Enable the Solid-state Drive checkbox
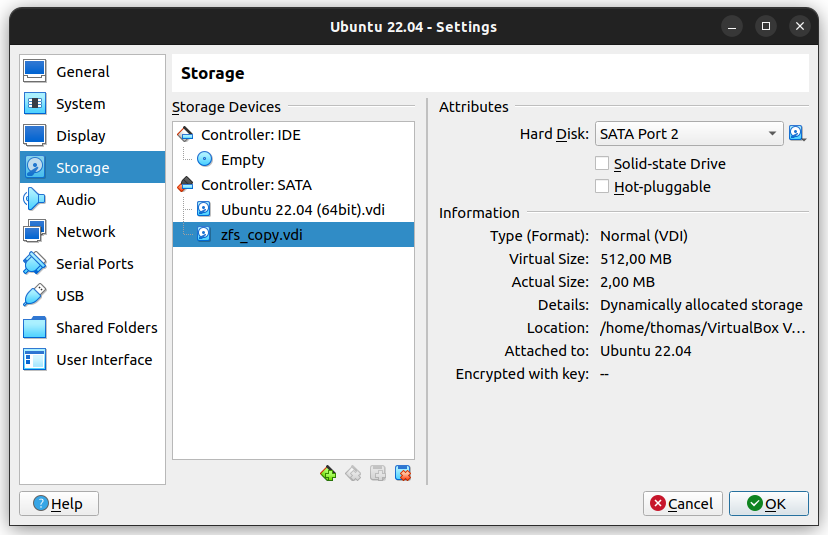 coord(602,163)
